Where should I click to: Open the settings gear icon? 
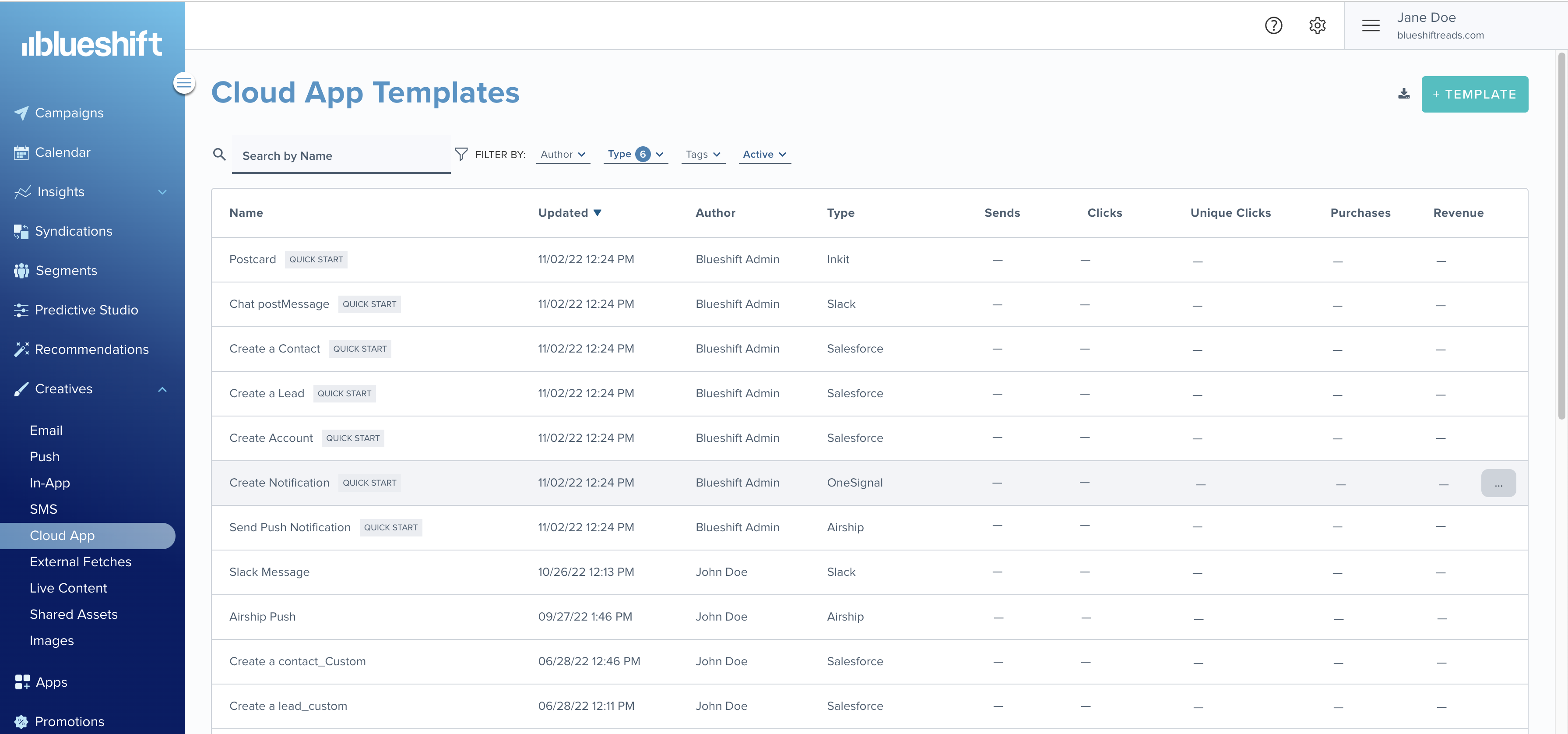(x=1317, y=25)
